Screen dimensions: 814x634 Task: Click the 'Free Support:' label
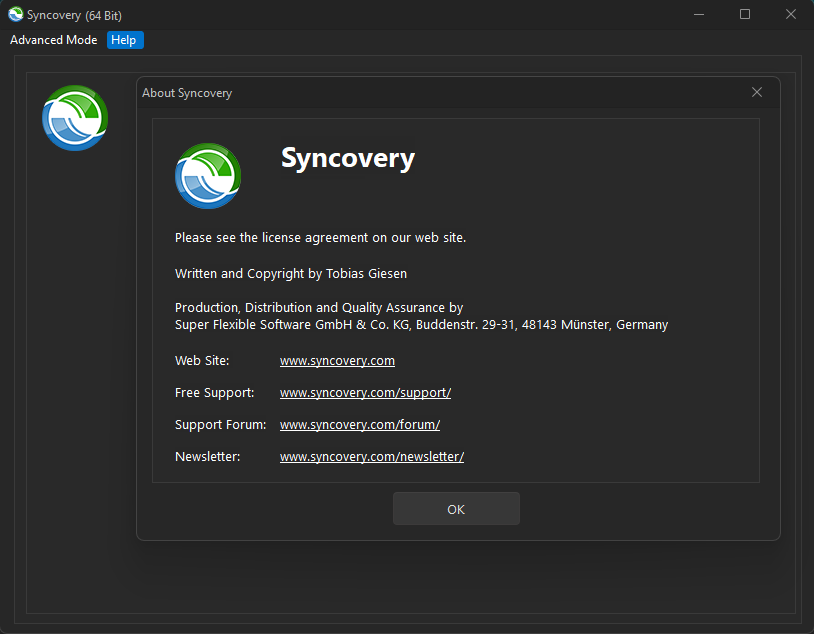tap(214, 393)
